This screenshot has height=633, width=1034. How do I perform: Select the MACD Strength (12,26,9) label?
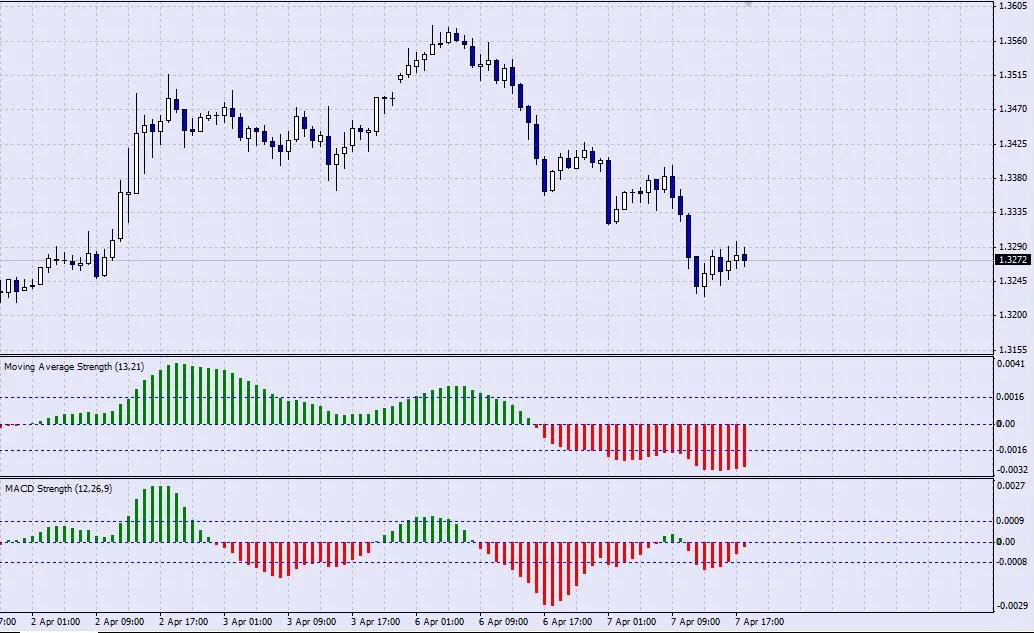[58, 489]
